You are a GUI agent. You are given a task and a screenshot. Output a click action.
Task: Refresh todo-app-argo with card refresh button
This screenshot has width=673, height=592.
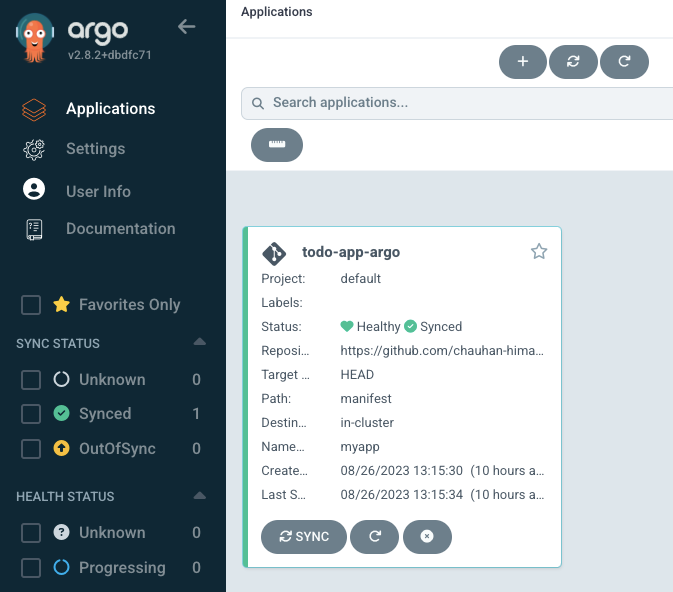point(374,537)
